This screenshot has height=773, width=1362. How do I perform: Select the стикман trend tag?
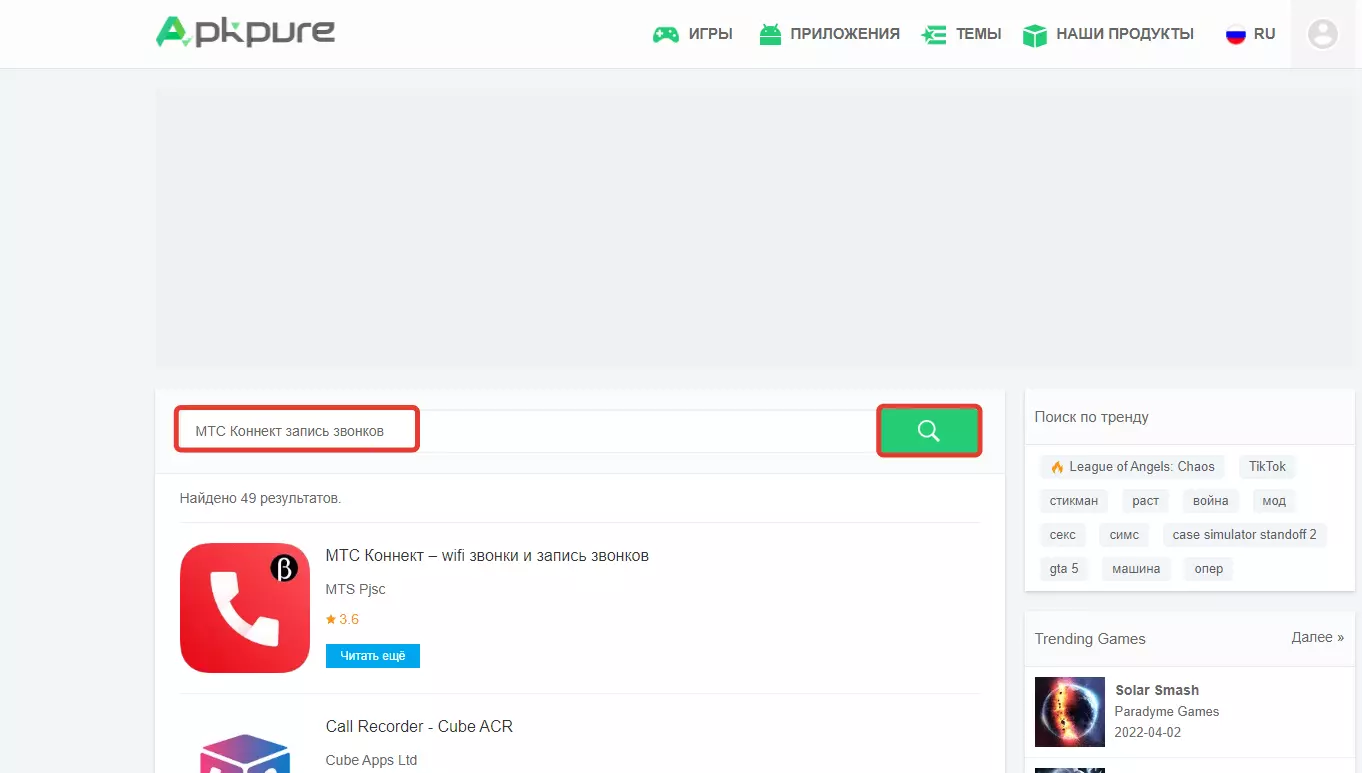1074,501
